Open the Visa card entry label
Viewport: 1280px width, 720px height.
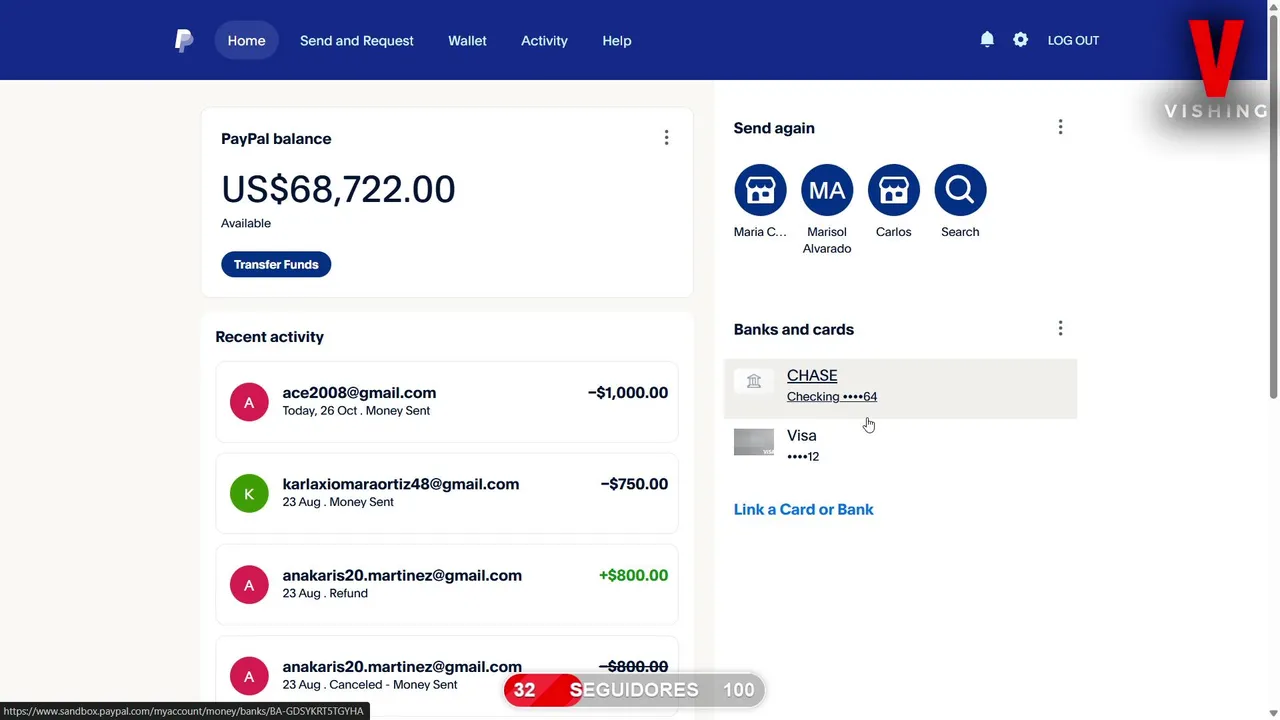point(802,435)
